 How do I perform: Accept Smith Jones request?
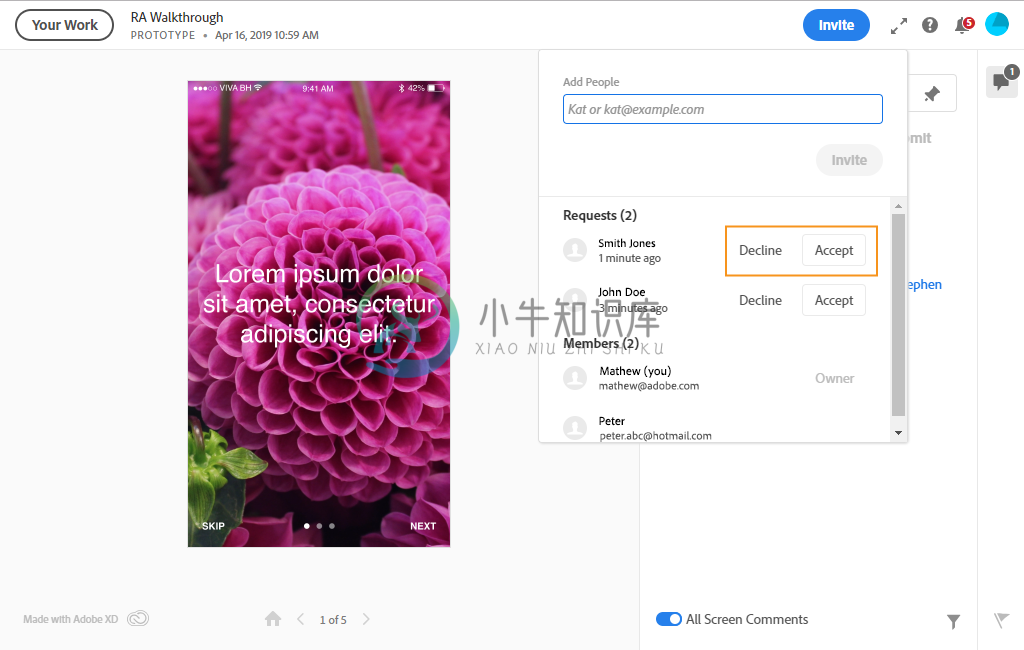[x=834, y=250]
